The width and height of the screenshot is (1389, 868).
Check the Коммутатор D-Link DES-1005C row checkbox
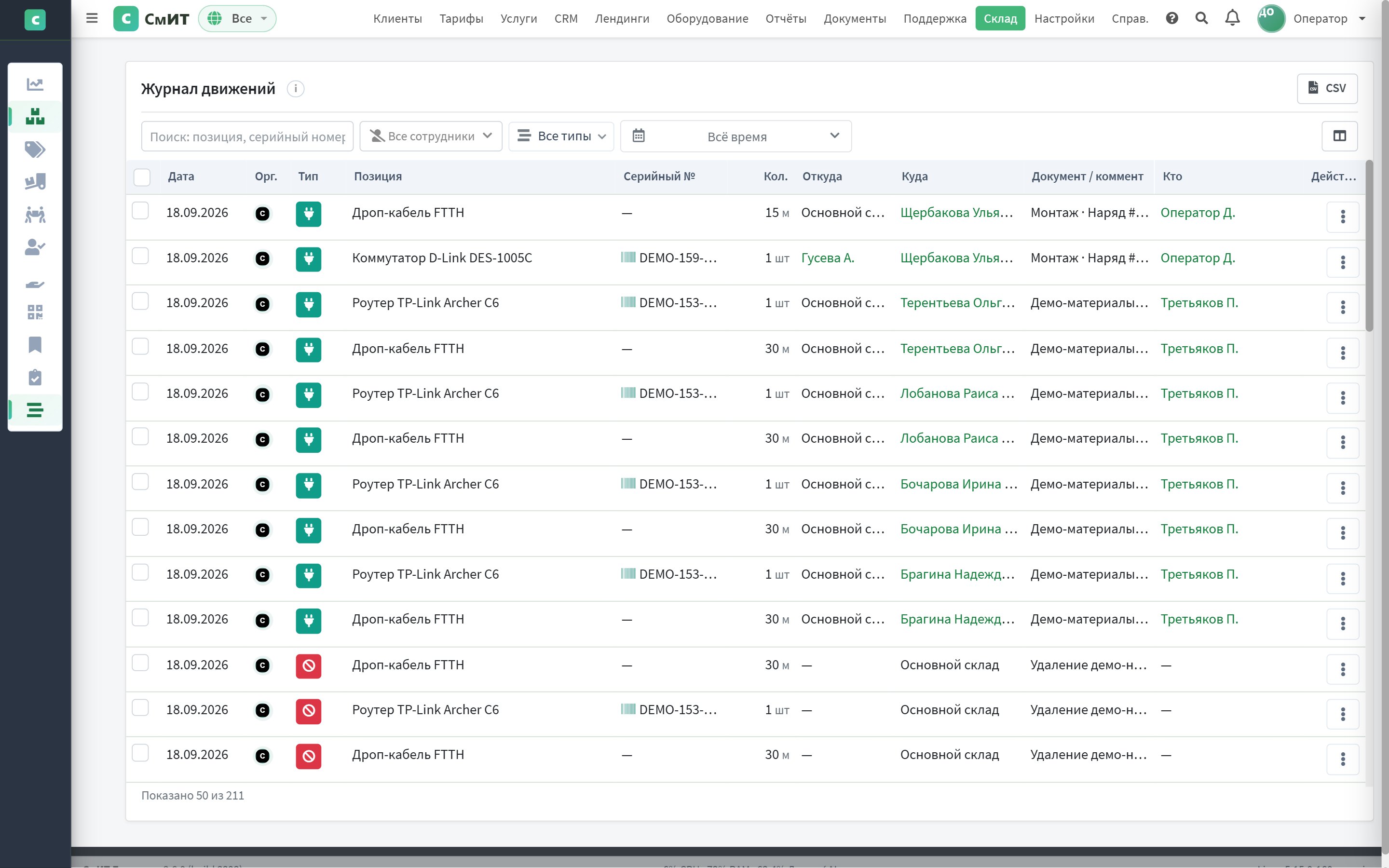coord(140,256)
